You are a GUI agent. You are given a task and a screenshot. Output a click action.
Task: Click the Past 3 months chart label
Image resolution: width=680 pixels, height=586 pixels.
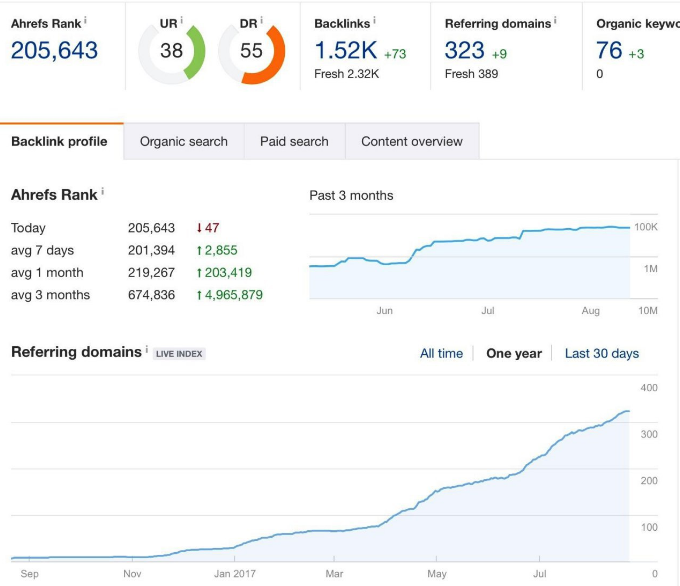351,196
